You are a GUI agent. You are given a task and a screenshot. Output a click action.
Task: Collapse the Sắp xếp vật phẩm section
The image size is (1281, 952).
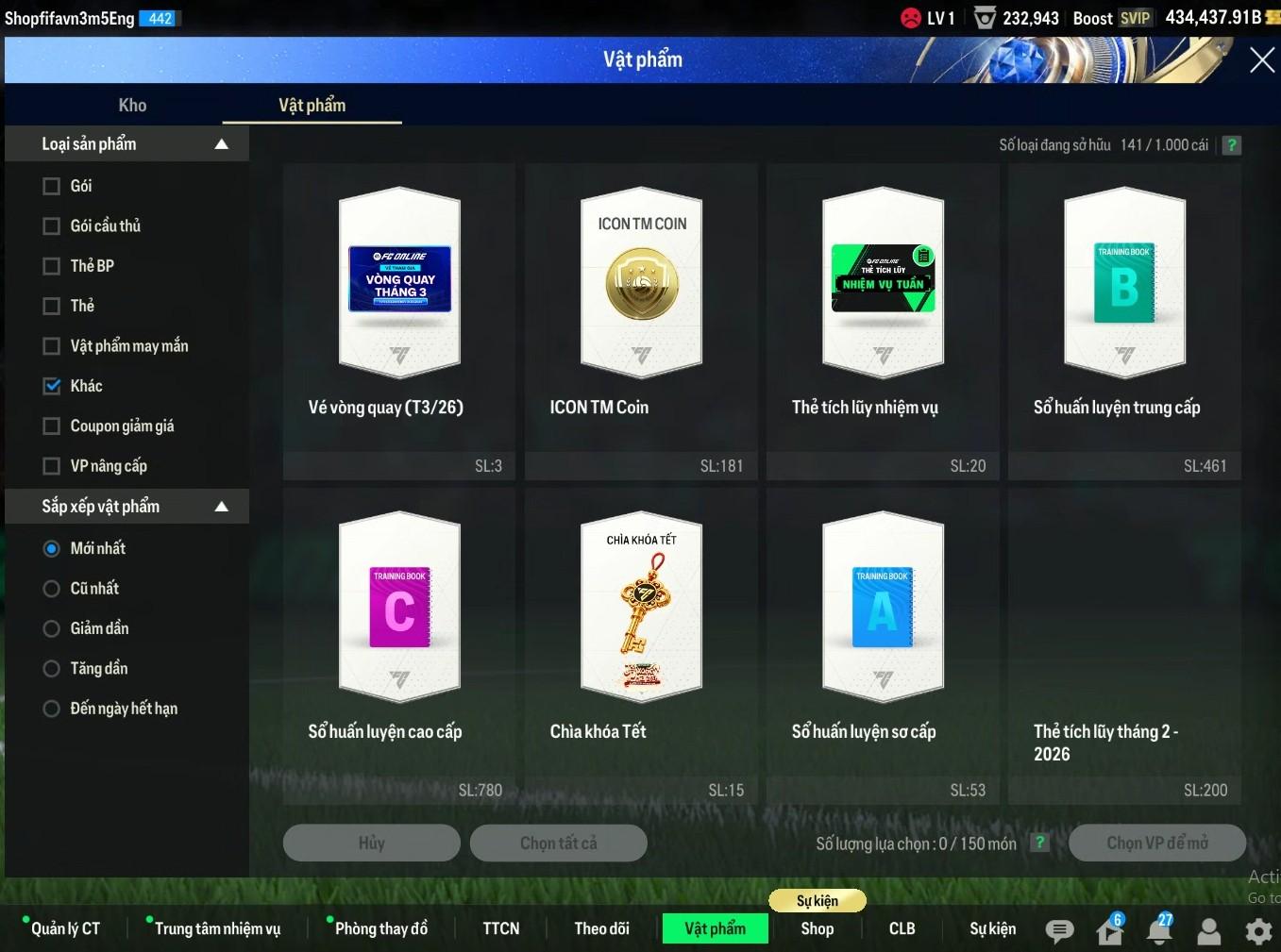coord(221,507)
